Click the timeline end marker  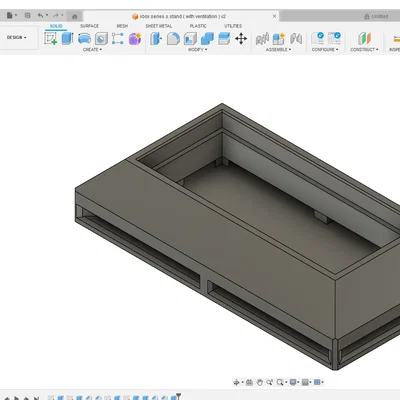(x=179, y=396)
